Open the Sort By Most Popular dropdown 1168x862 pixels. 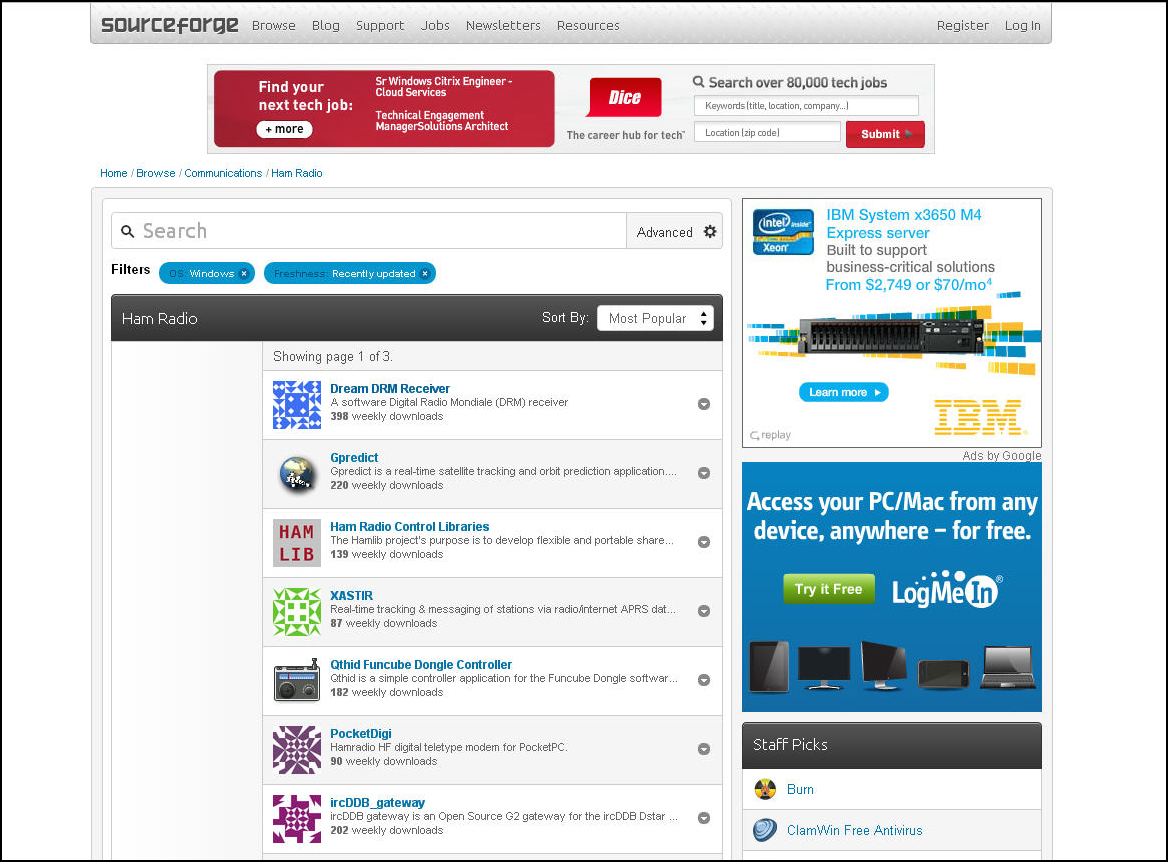tap(655, 318)
